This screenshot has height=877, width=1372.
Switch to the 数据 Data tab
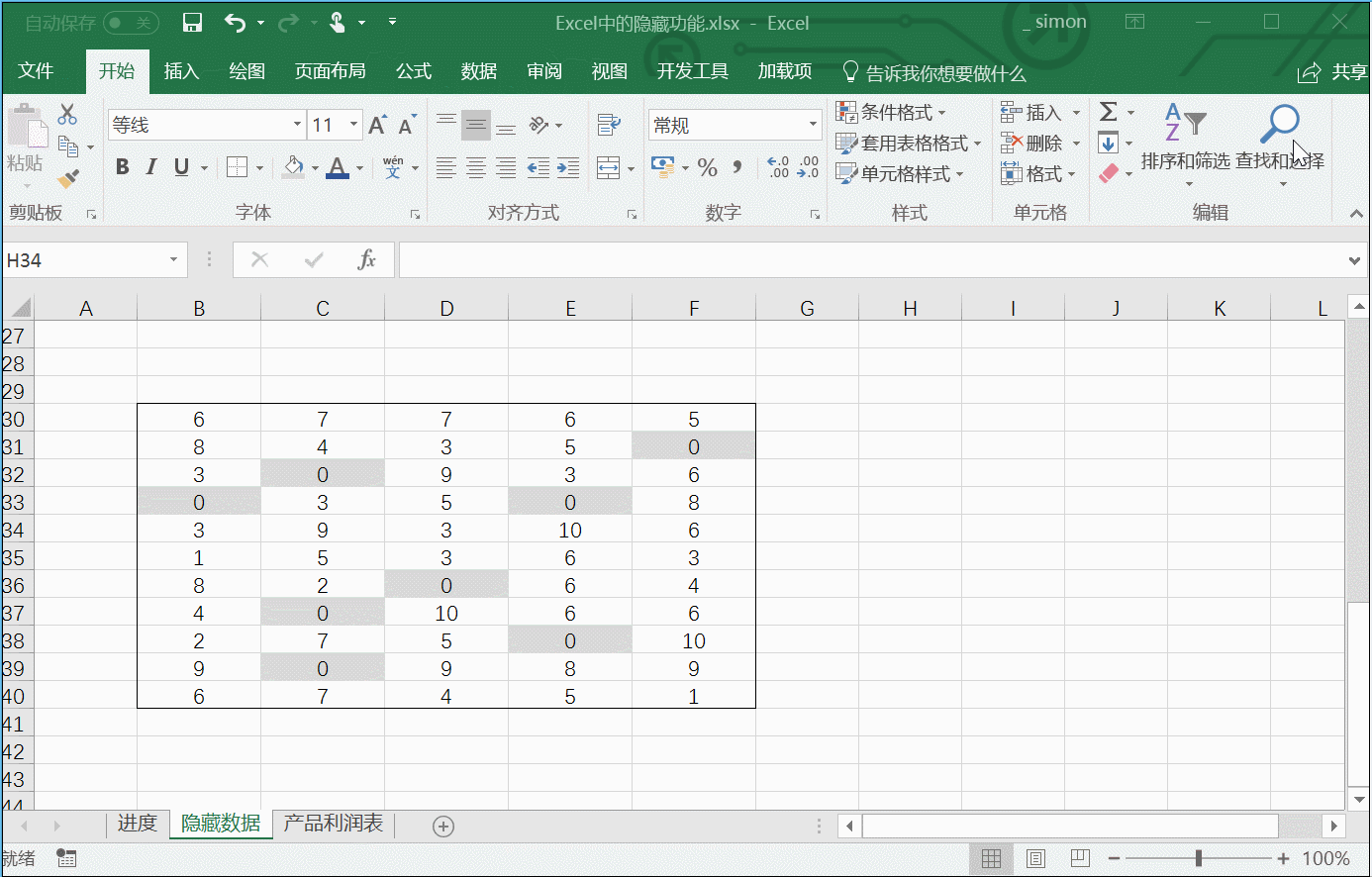coord(479,71)
